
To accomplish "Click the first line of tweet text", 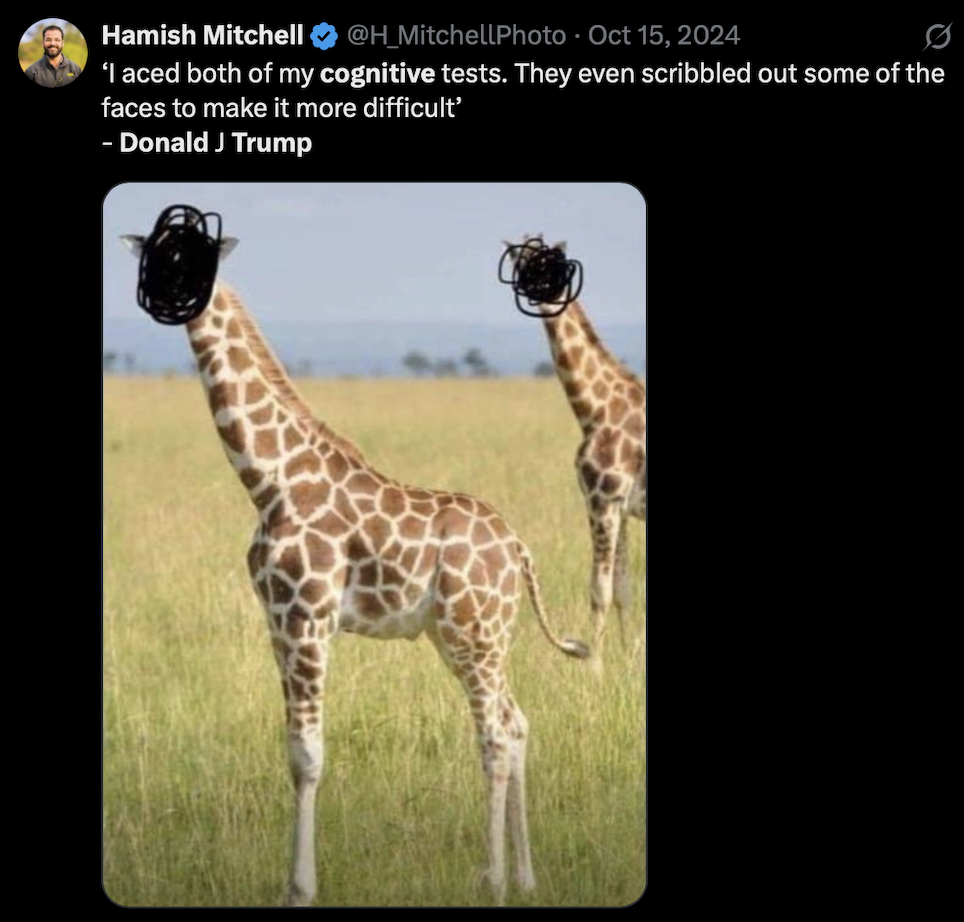I will (522, 73).
